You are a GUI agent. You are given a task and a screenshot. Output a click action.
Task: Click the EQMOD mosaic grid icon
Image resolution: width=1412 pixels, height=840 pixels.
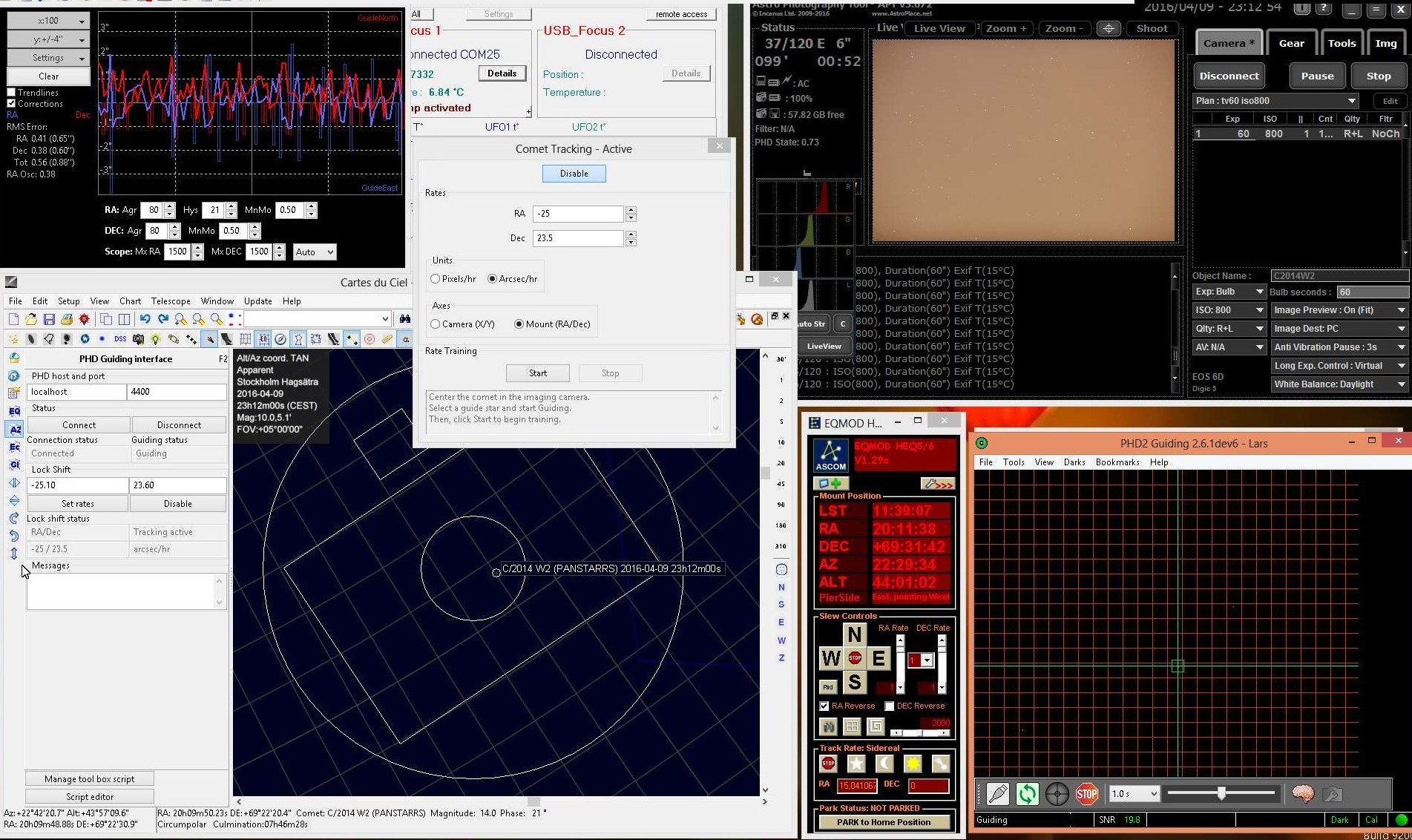[852, 726]
